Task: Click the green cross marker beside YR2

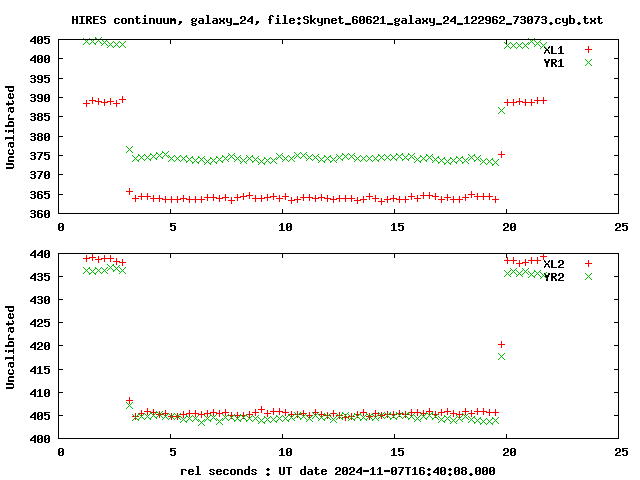Action: click(x=588, y=276)
